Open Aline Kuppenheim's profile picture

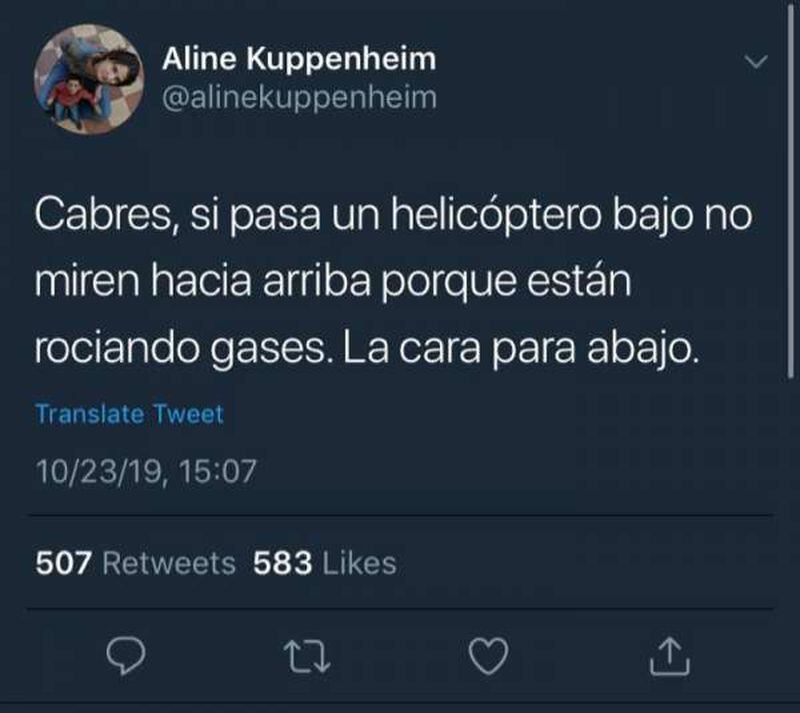point(89,79)
